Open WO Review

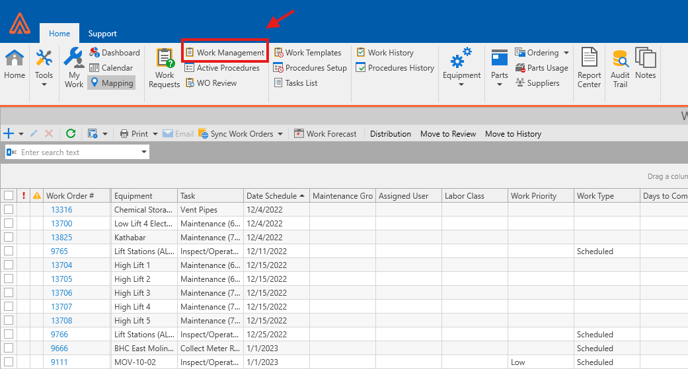pyautogui.click(x=211, y=83)
